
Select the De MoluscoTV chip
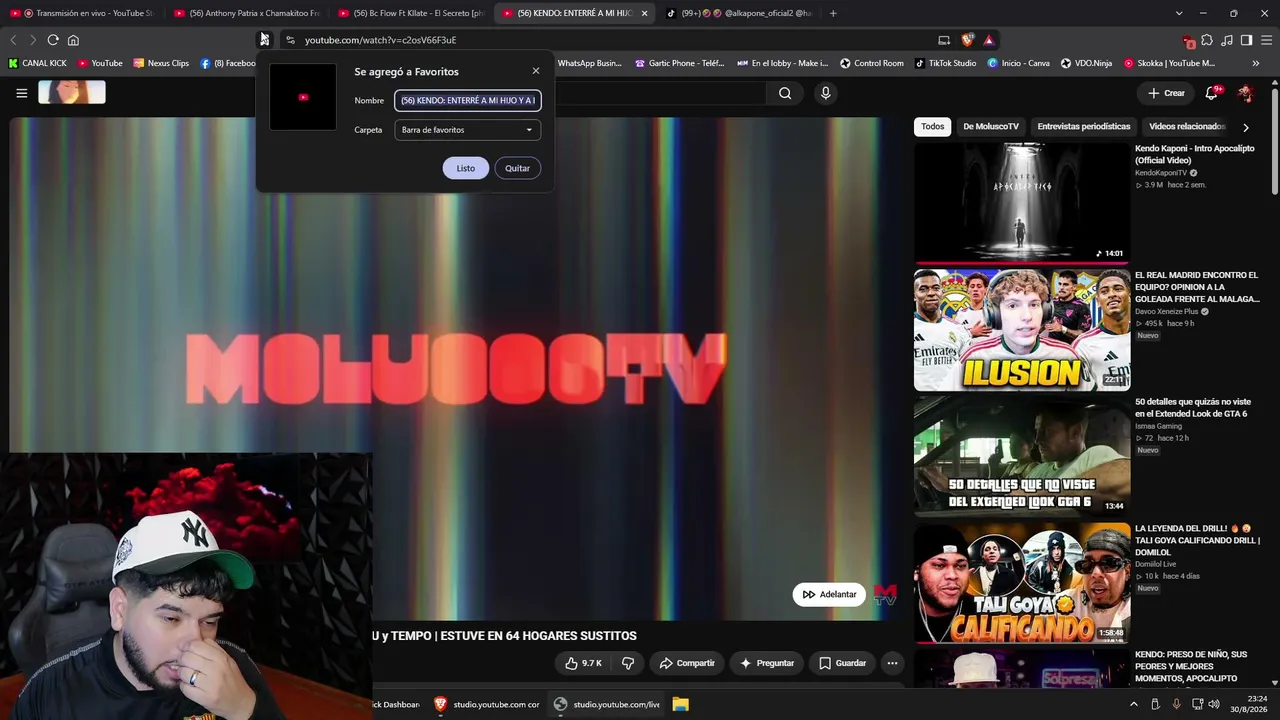991,127
